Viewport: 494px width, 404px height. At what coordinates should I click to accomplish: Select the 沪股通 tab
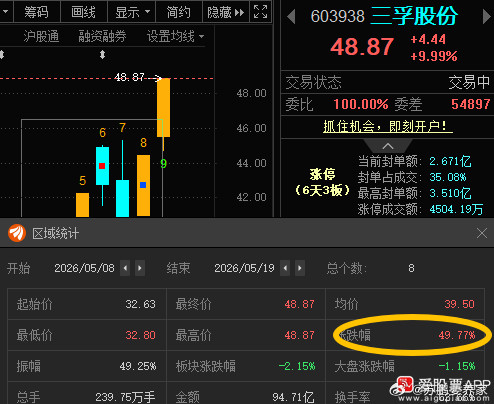pyautogui.click(x=41, y=36)
